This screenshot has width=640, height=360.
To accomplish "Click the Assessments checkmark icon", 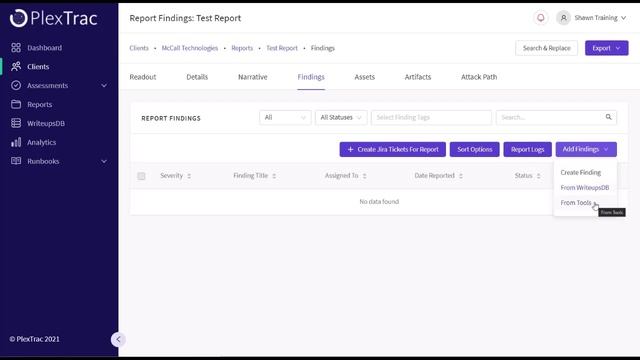I will (16, 85).
